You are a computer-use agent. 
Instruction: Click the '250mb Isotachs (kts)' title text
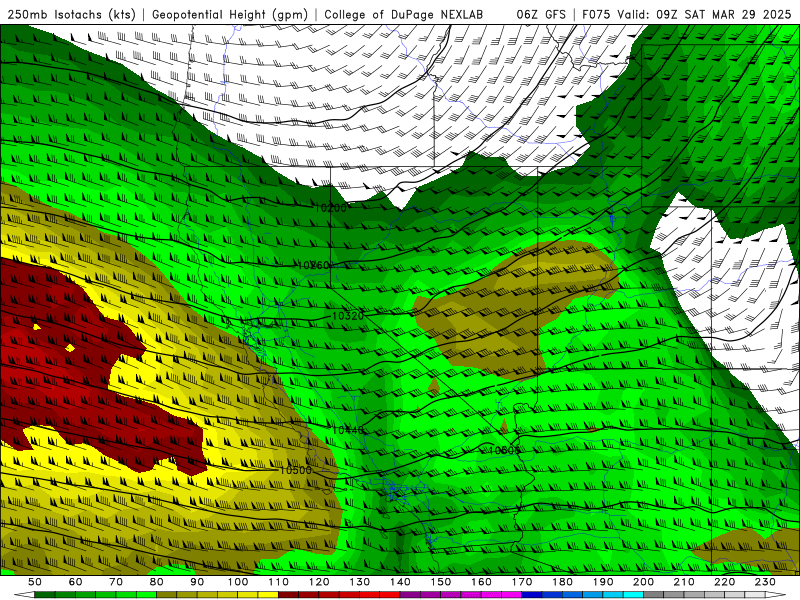[71, 14]
